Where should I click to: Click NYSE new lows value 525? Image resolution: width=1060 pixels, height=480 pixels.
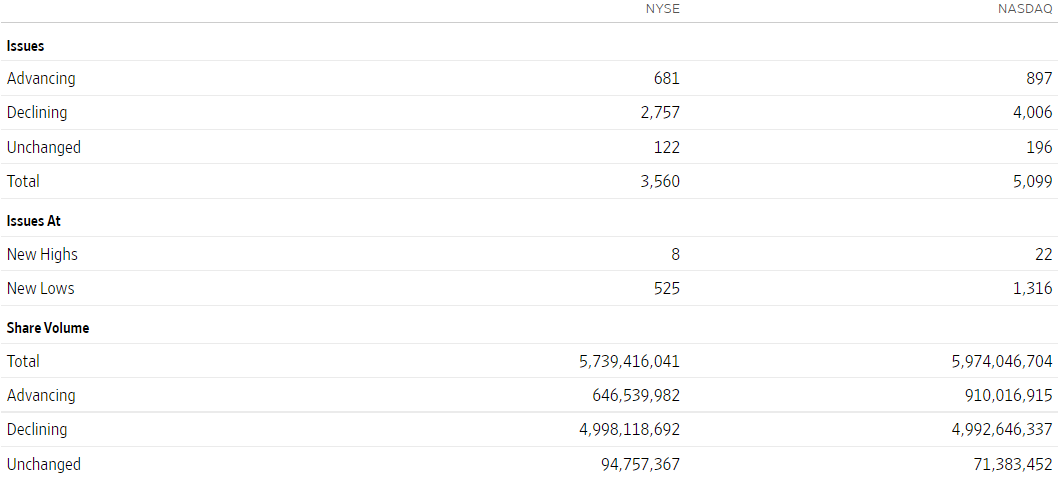coord(667,288)
